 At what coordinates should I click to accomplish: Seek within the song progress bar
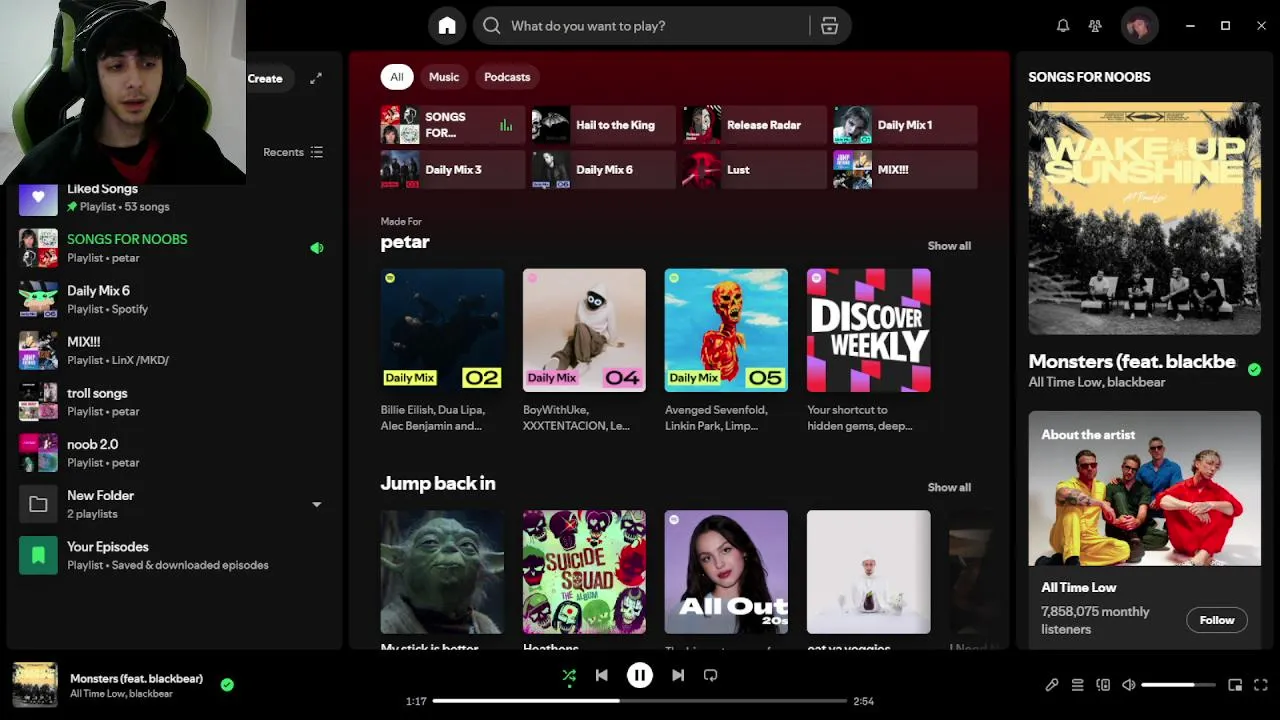(640, 701)
